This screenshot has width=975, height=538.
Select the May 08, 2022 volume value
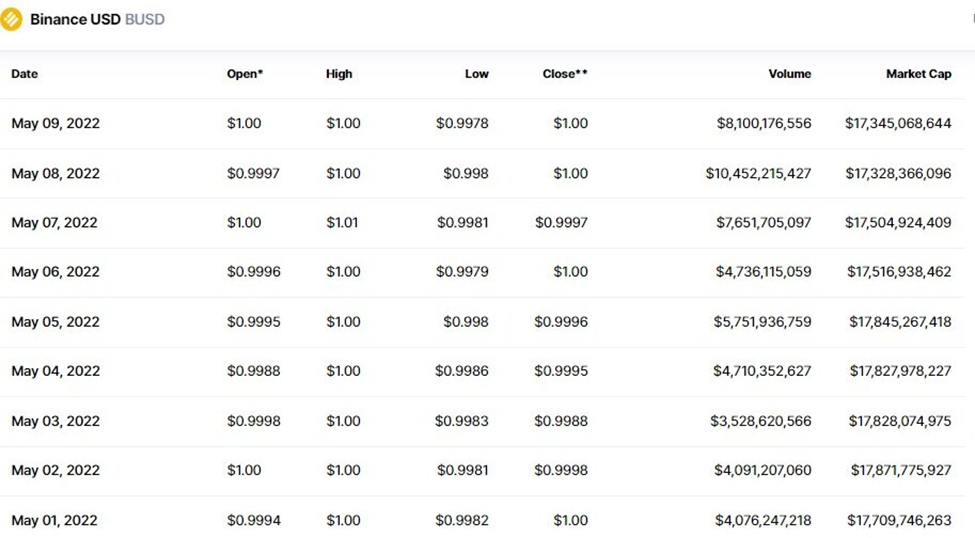[x=758, y=174]
